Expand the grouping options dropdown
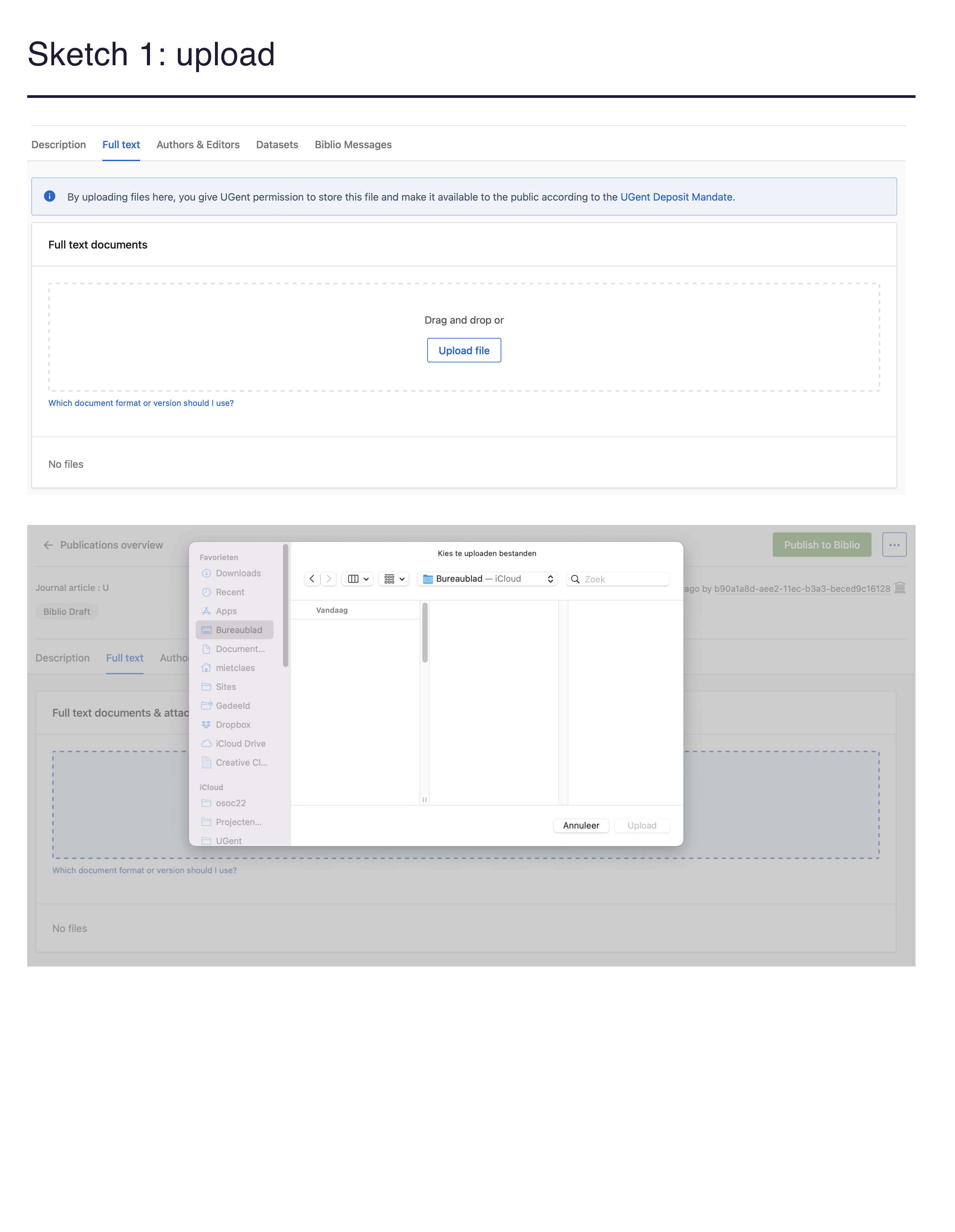Screen dimensions: 955x1232 coord(393,579)
